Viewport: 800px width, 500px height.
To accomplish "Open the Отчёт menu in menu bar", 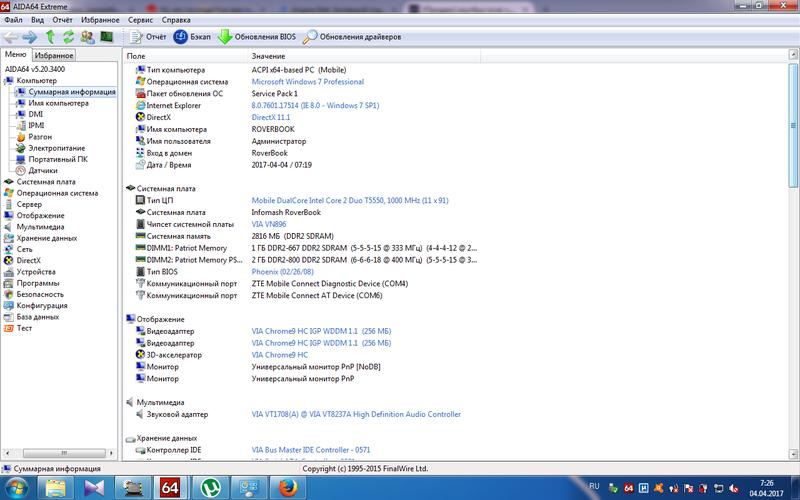I will [x=62, y=20].
